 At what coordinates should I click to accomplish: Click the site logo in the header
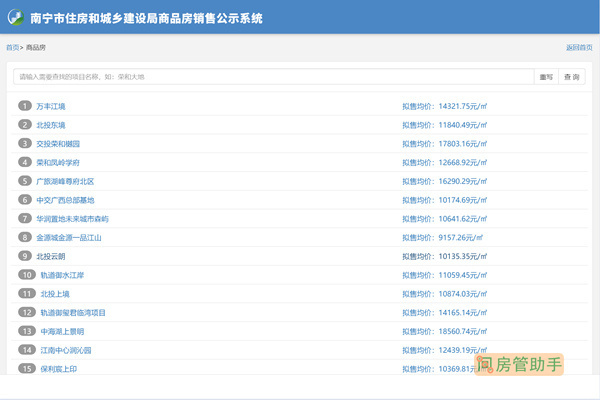point(16,17)
